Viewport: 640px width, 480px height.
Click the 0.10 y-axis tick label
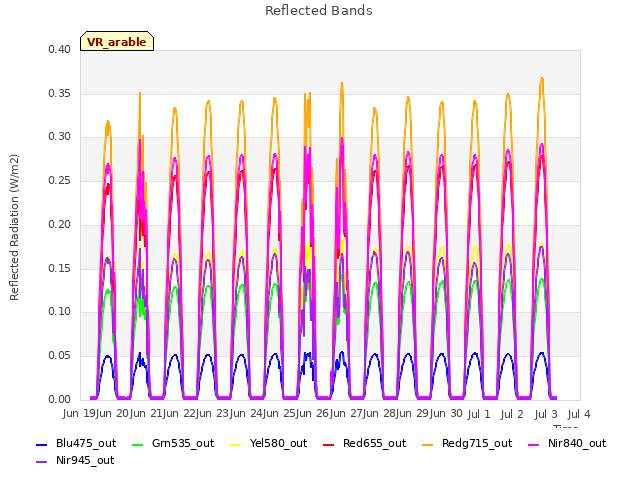(60, 311)
